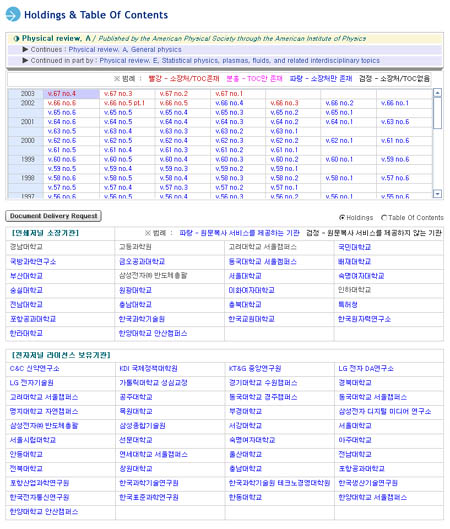Click the 고등과학원 entry
The width and height of the screenshot is (450, 529).
(136, 247)
